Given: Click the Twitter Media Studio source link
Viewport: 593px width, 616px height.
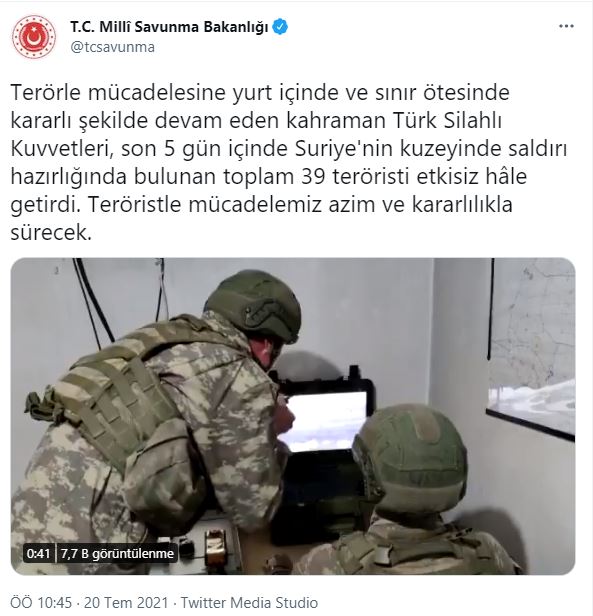Looking at the screenshot, I should [x=249, y=603].
